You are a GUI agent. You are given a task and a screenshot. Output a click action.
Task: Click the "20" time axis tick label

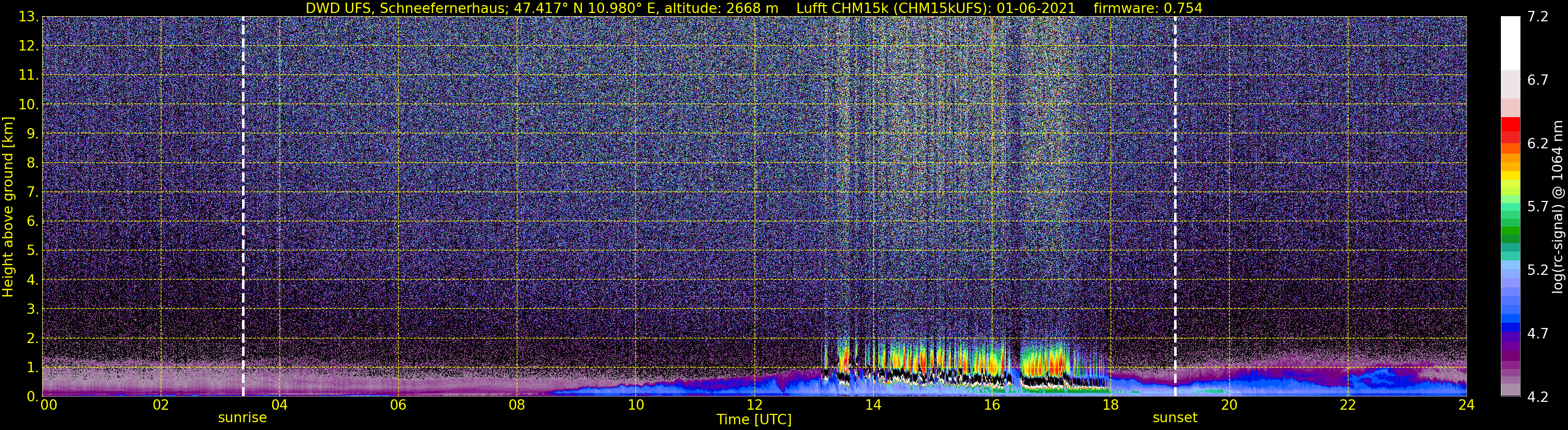[x=1229, y=405]
